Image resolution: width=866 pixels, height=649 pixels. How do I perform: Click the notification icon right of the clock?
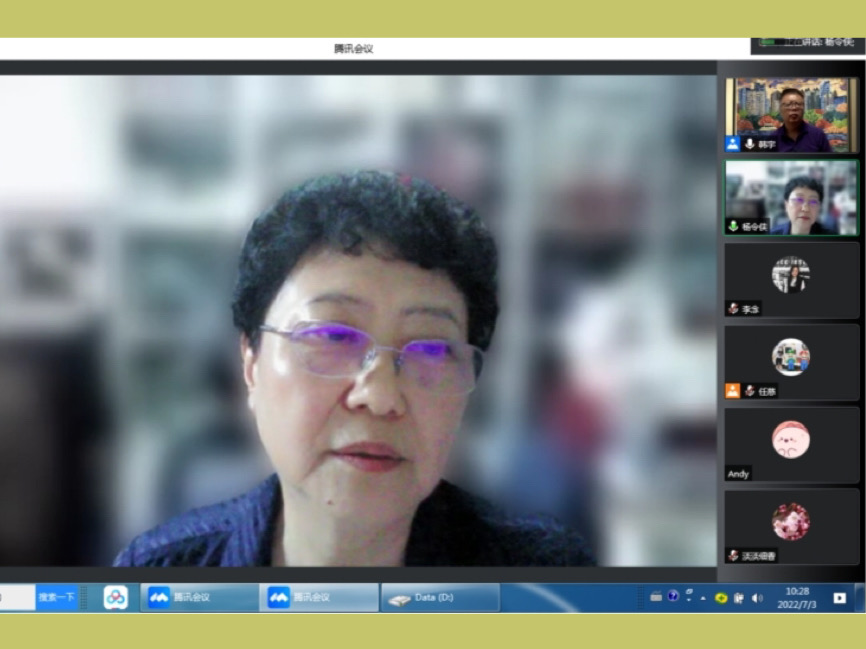click(x=839, y=598)
